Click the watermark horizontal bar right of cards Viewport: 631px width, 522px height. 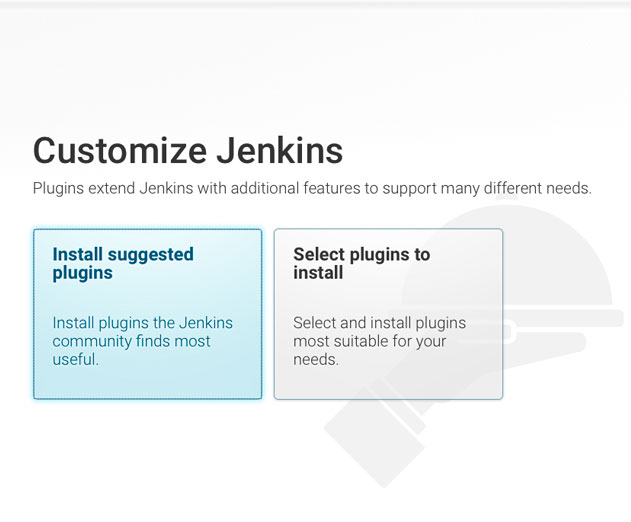[x=563, y=318]
